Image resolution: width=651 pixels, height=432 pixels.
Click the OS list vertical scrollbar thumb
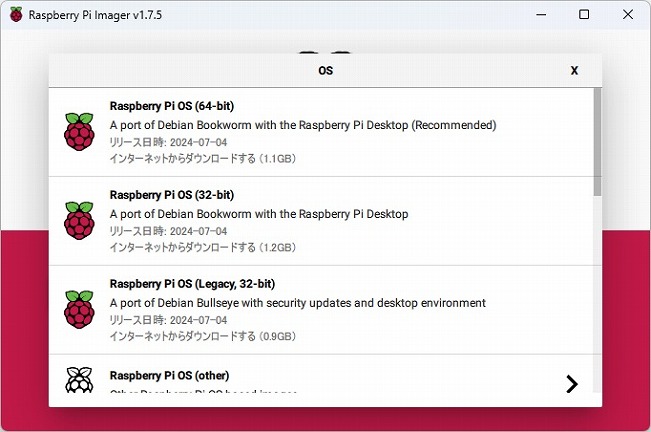[597, 142]
